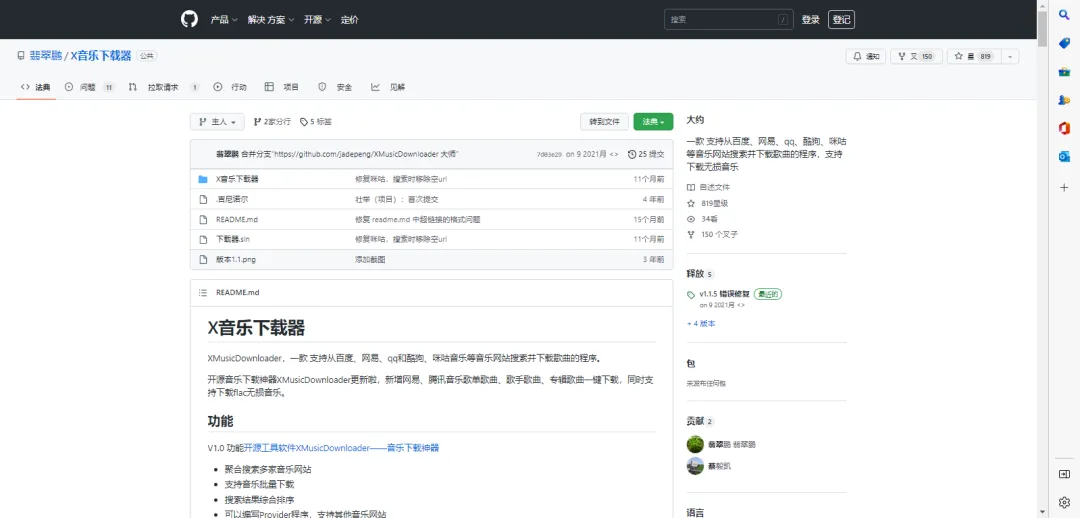Open the 主人 branch selector dropdown
1080x518 pixels.
(217, 122)
